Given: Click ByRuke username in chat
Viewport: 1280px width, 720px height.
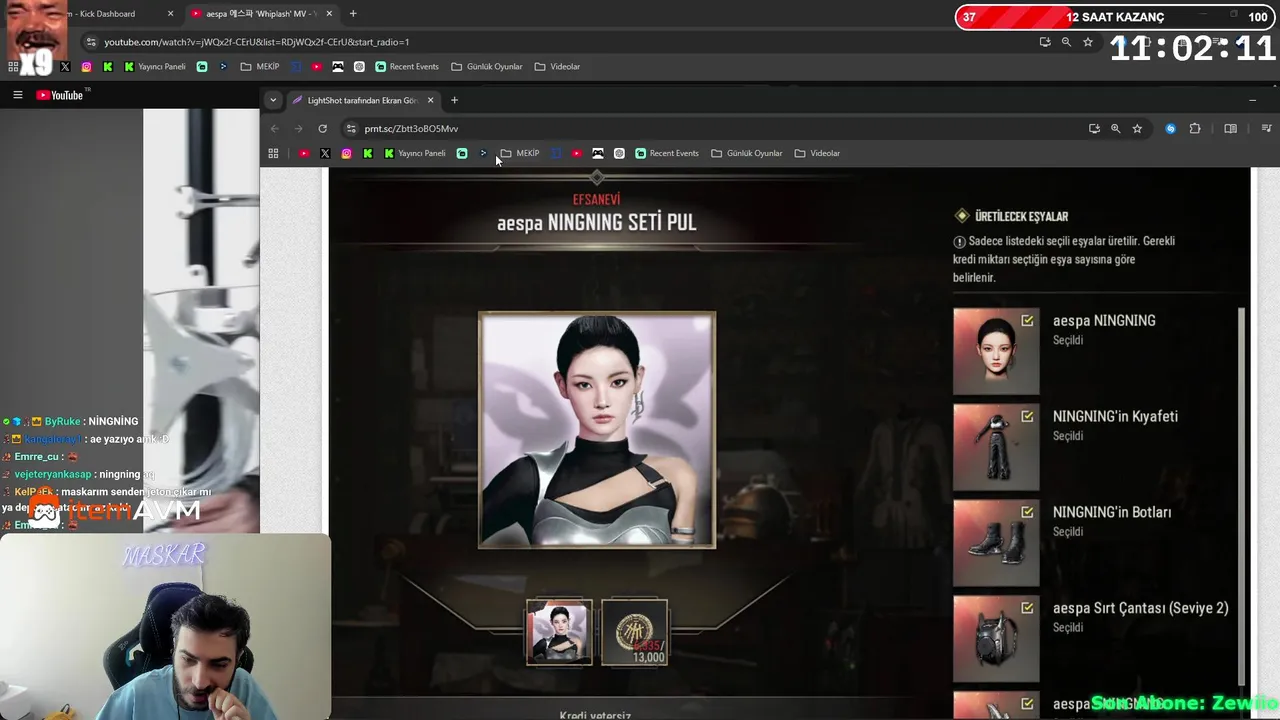Looking at the screenshot, I should tap(62, 422).
